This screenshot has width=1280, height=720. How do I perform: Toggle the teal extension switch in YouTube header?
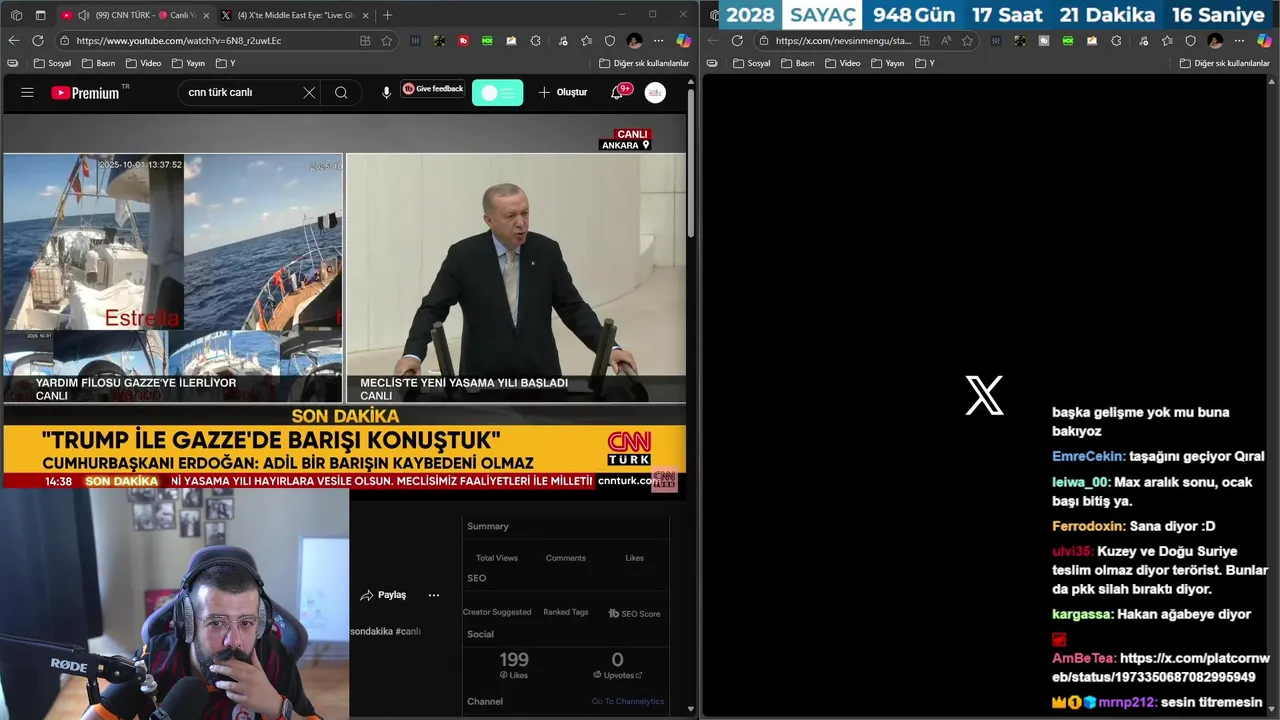pyautogui.click(x=497, y=92)
